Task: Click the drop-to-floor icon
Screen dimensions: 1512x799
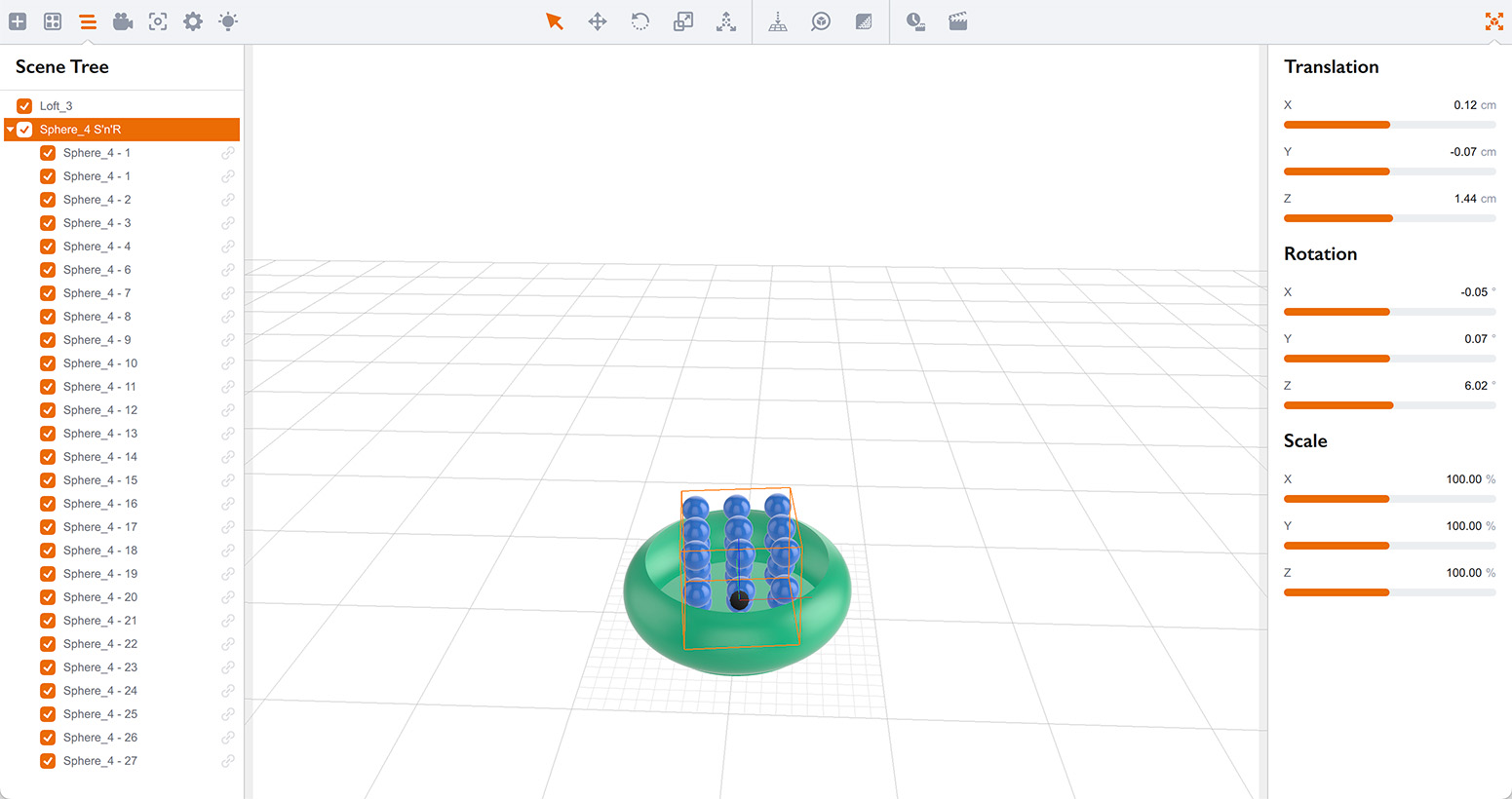Action: [778, 20]
